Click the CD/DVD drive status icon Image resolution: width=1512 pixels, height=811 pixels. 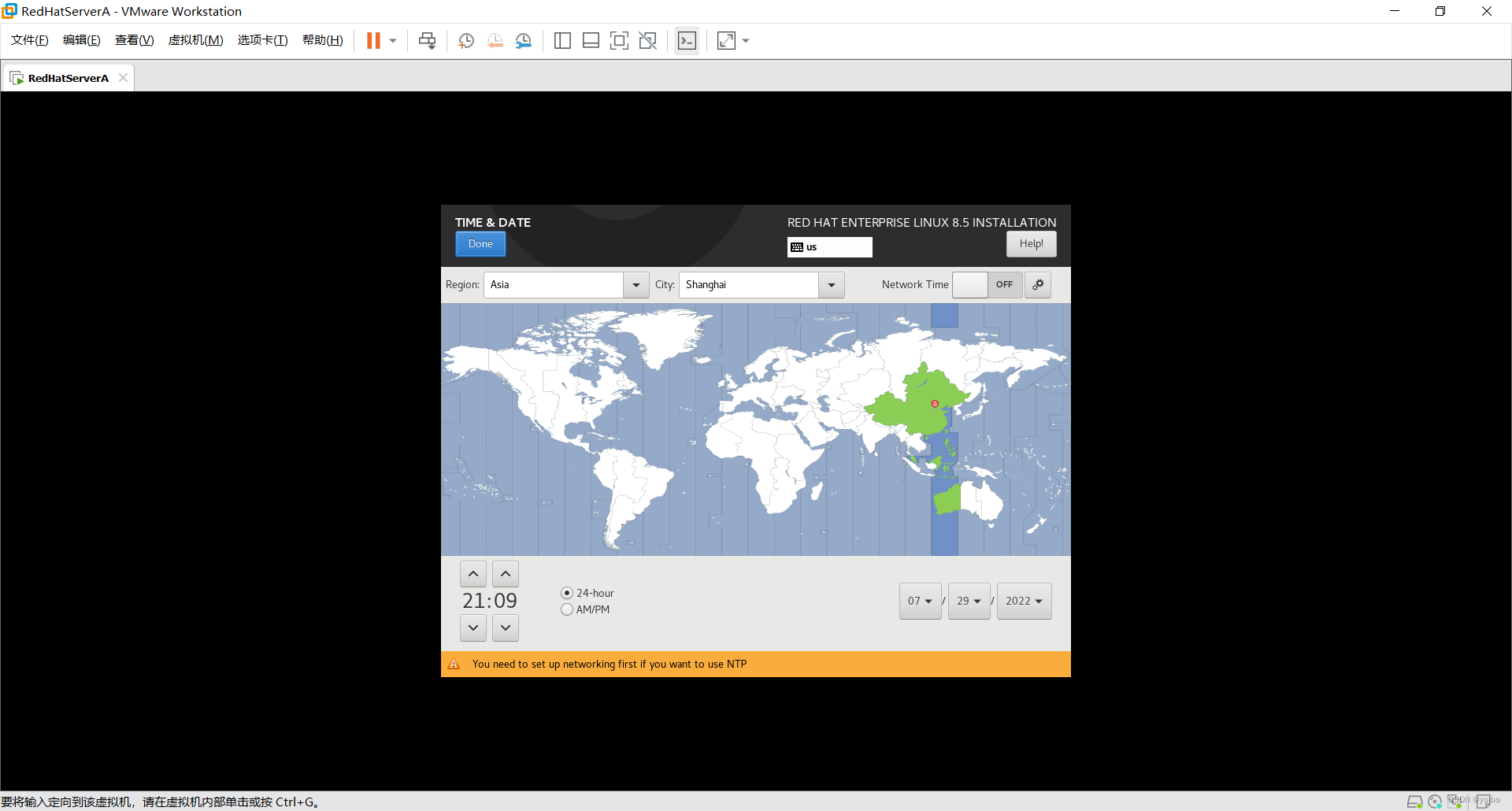1435,802
